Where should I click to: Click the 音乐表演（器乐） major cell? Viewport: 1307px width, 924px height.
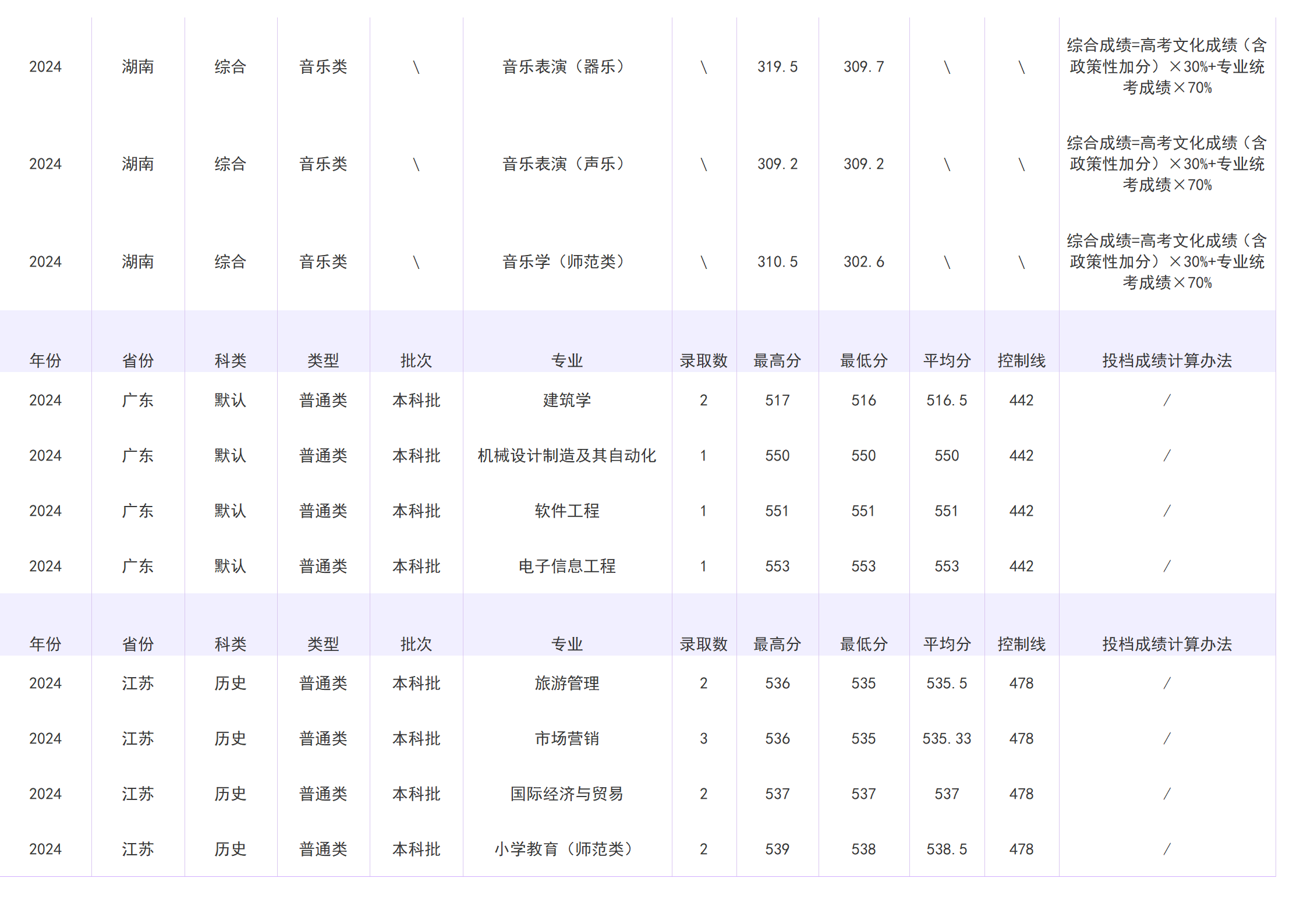tap(564, 66)
